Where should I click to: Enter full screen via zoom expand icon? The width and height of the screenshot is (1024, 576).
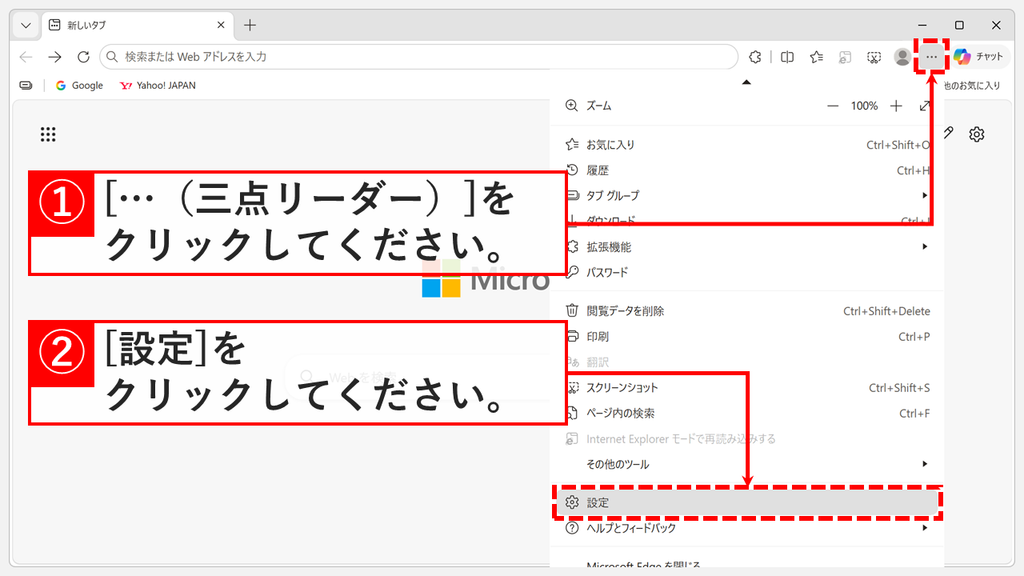[924, 106]
